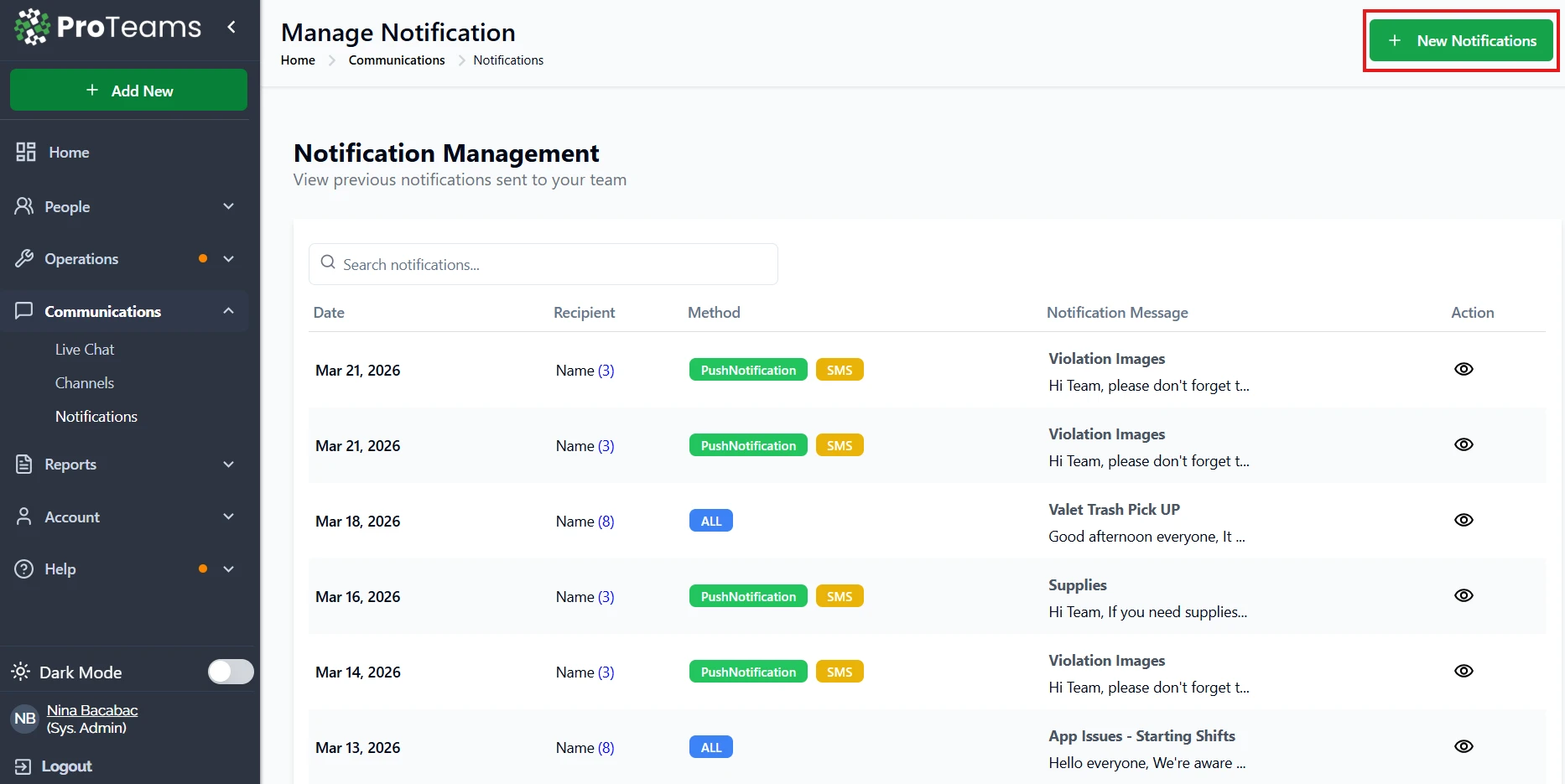Click the New Notifications button

coord(1460,41)
